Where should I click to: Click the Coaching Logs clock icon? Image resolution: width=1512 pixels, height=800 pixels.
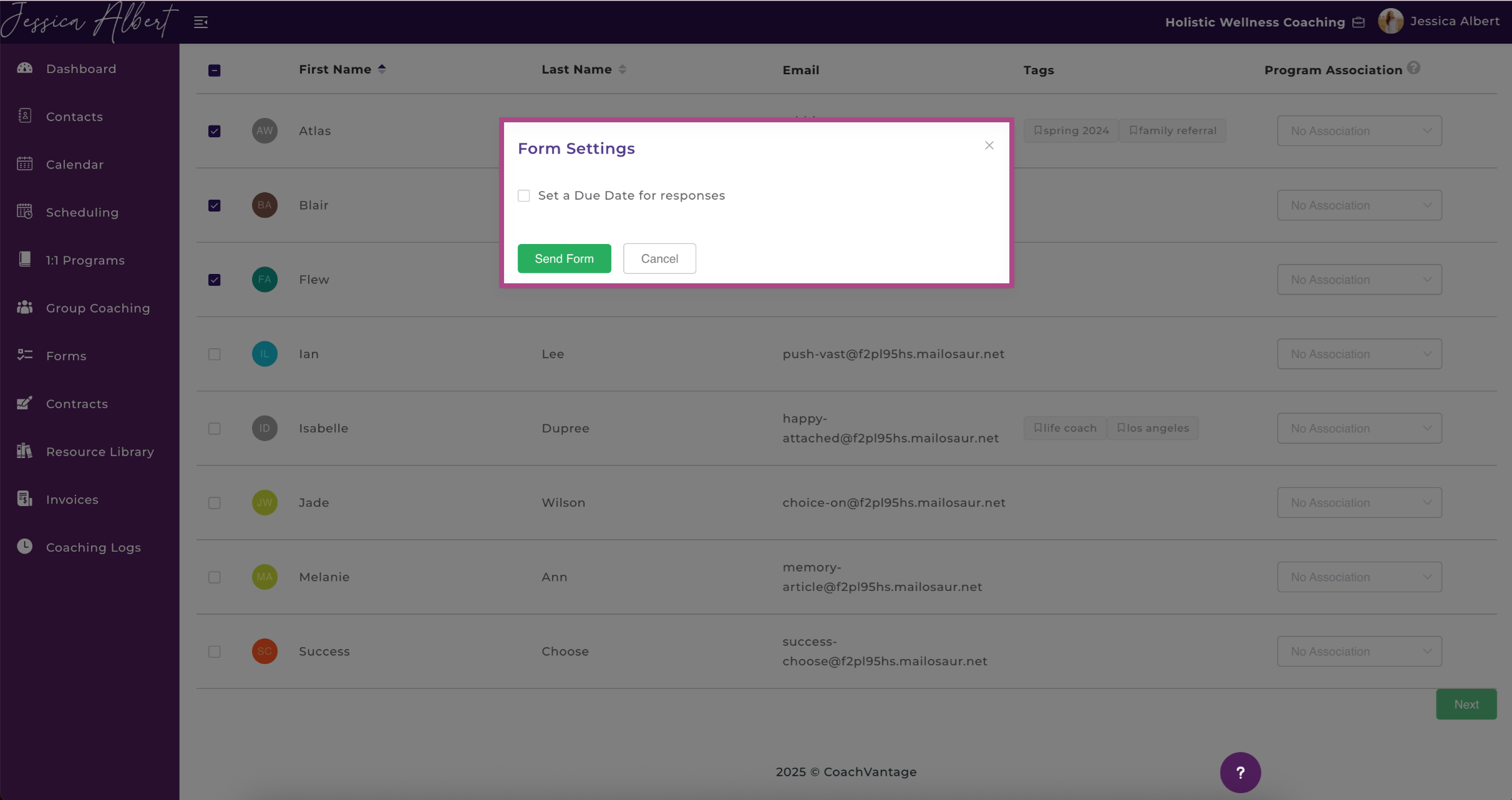25,547
